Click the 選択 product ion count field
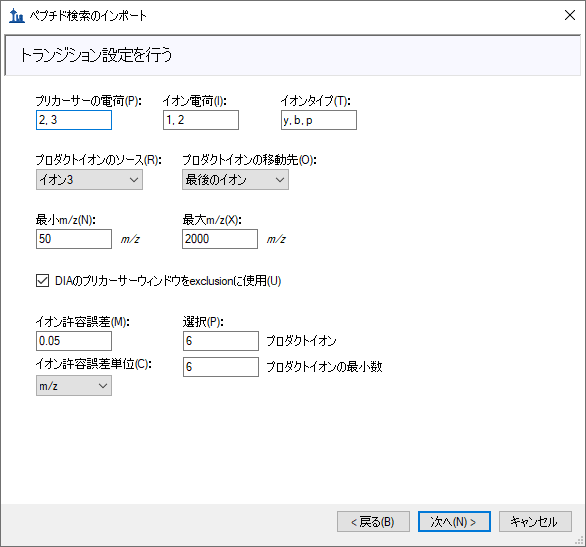The height and width of the screenshot is (547, 586). tap(220, 341)
